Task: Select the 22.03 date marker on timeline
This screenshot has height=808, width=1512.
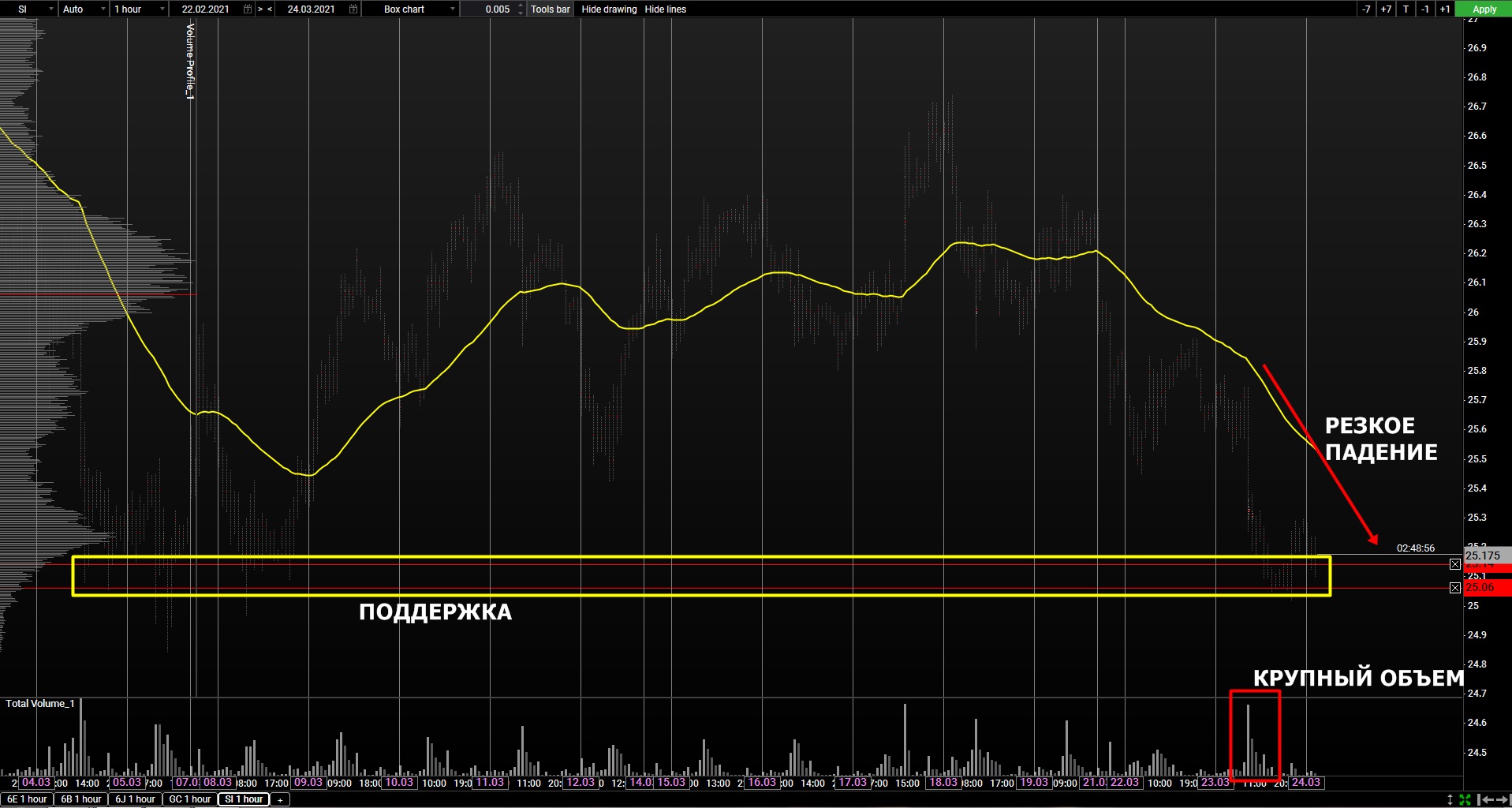Action: pos(1125,782)
